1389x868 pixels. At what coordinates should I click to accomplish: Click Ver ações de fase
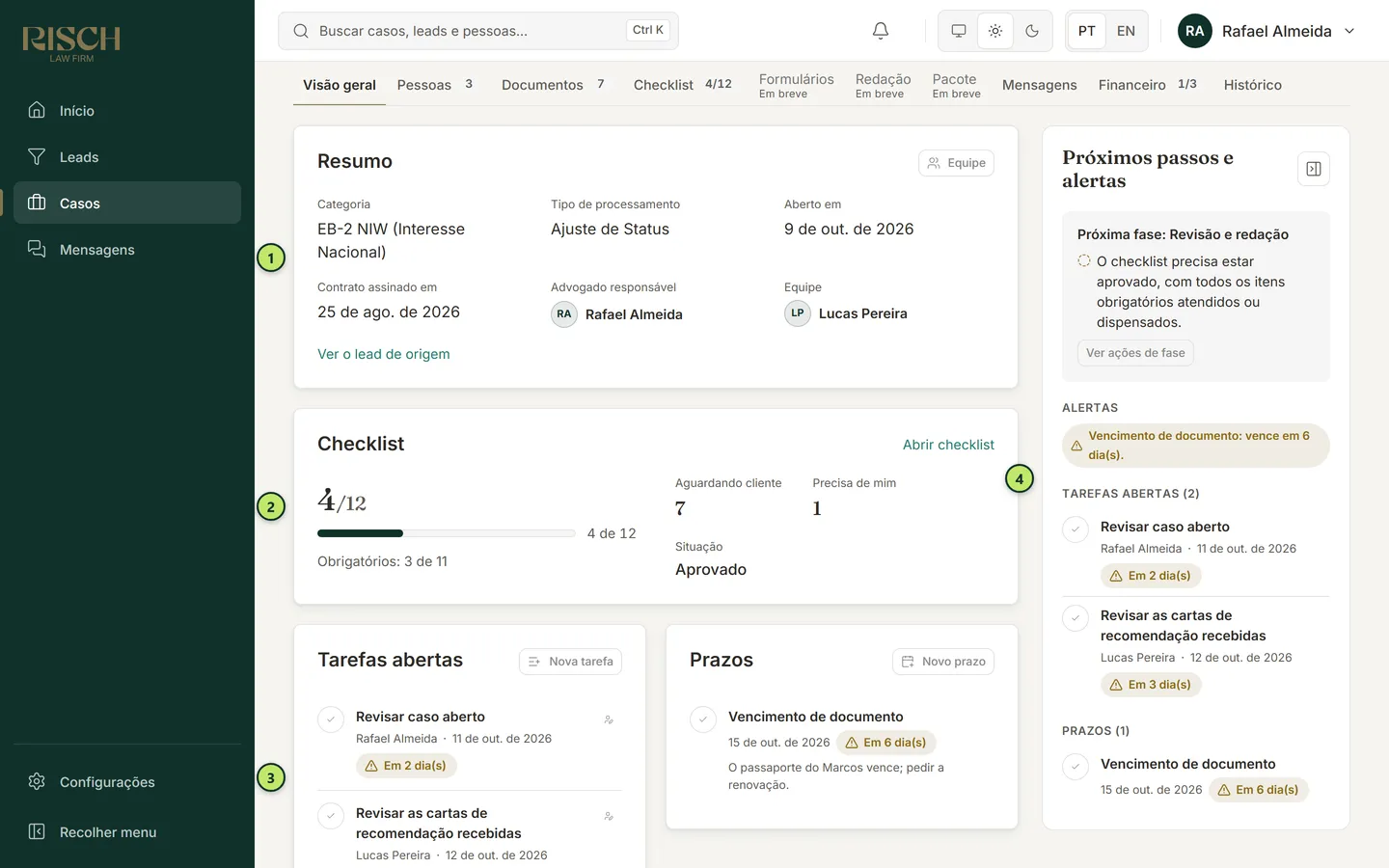tap(1135, 353)
